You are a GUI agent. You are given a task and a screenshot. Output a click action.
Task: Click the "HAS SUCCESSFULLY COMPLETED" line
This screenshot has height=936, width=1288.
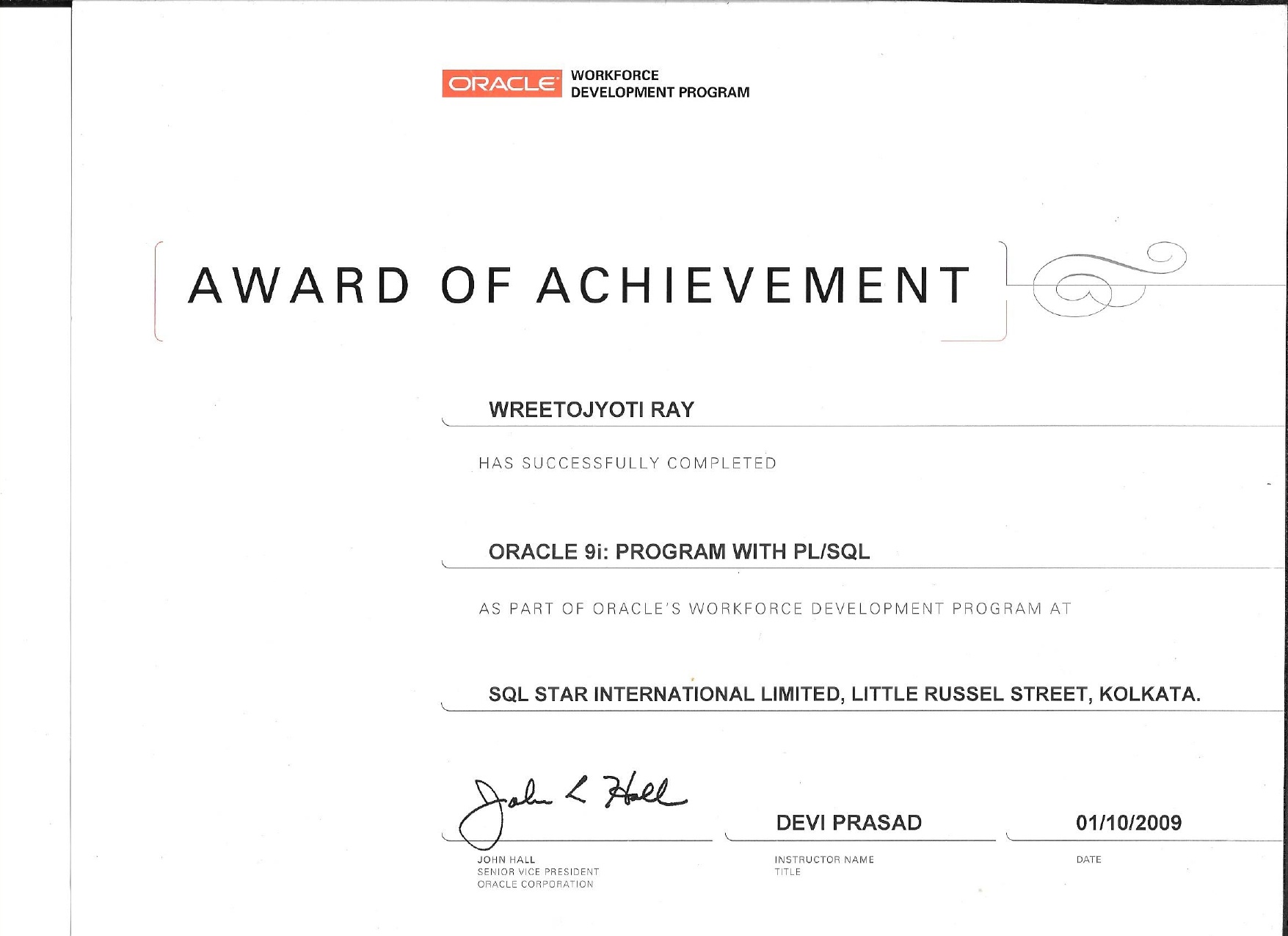tap(627, 463)
